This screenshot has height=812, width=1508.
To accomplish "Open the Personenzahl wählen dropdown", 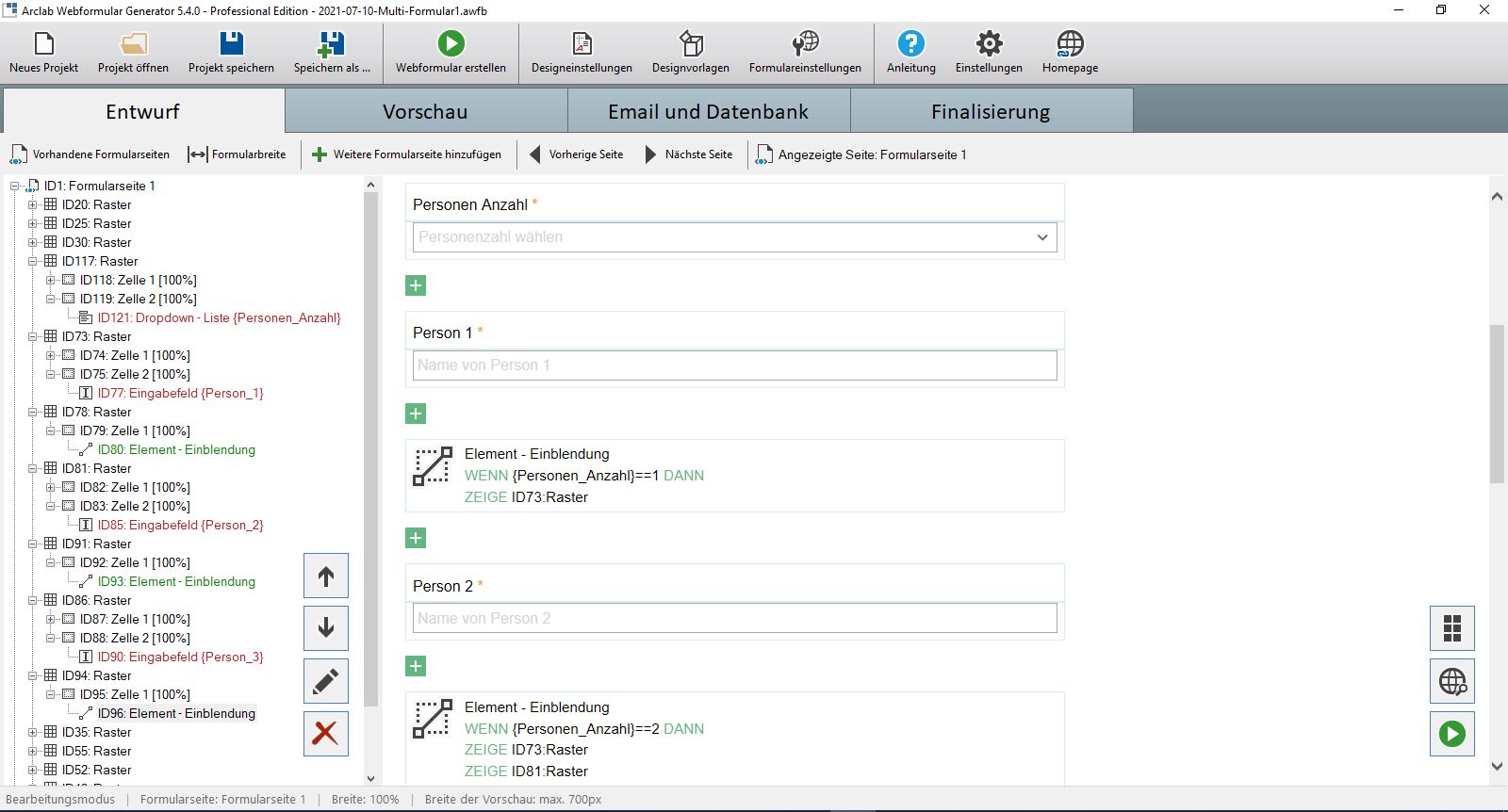I will click(x=734, y=237).
